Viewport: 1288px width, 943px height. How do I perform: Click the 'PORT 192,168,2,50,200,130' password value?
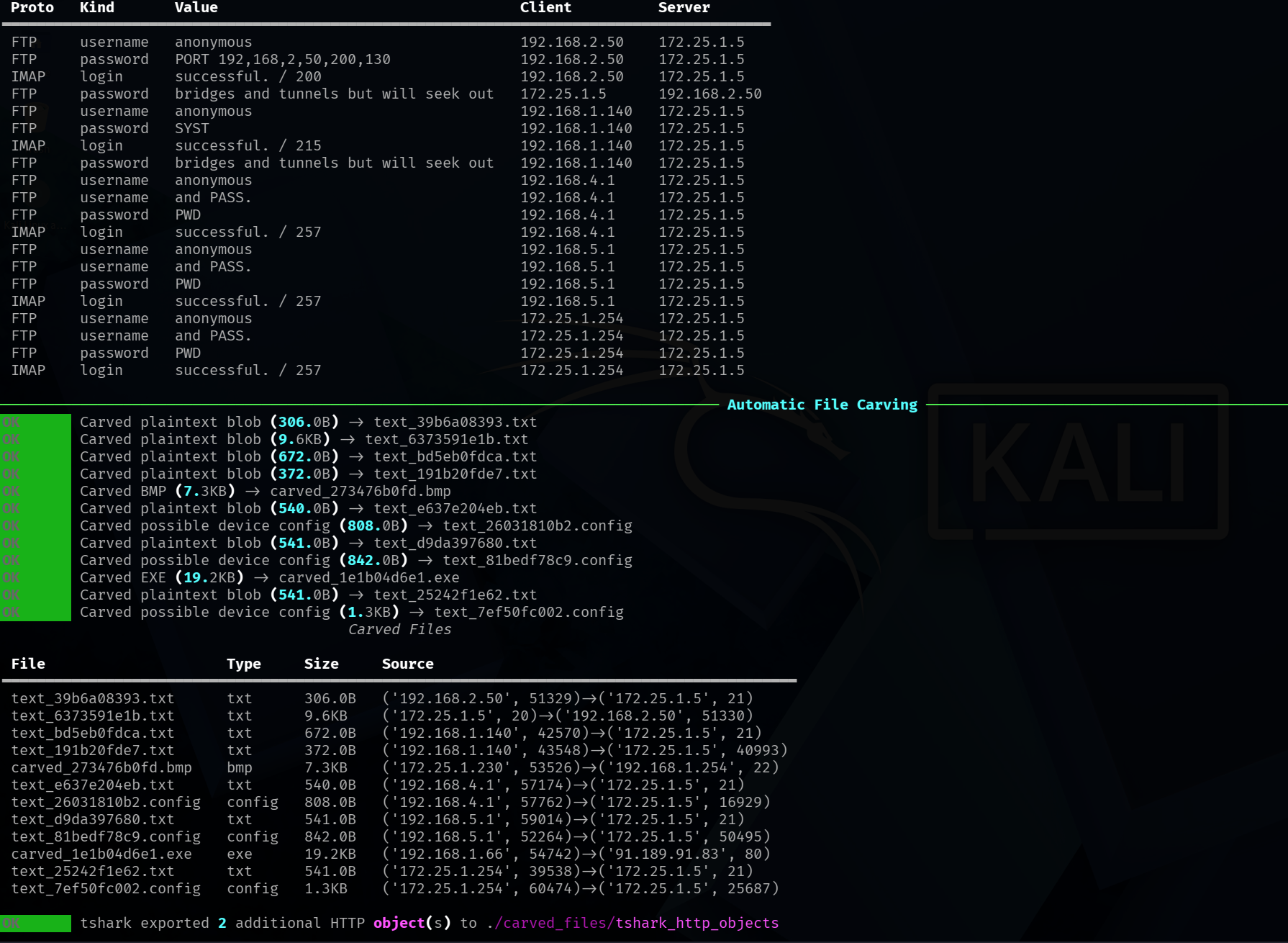pyautogui.click(x=283, y=60)
